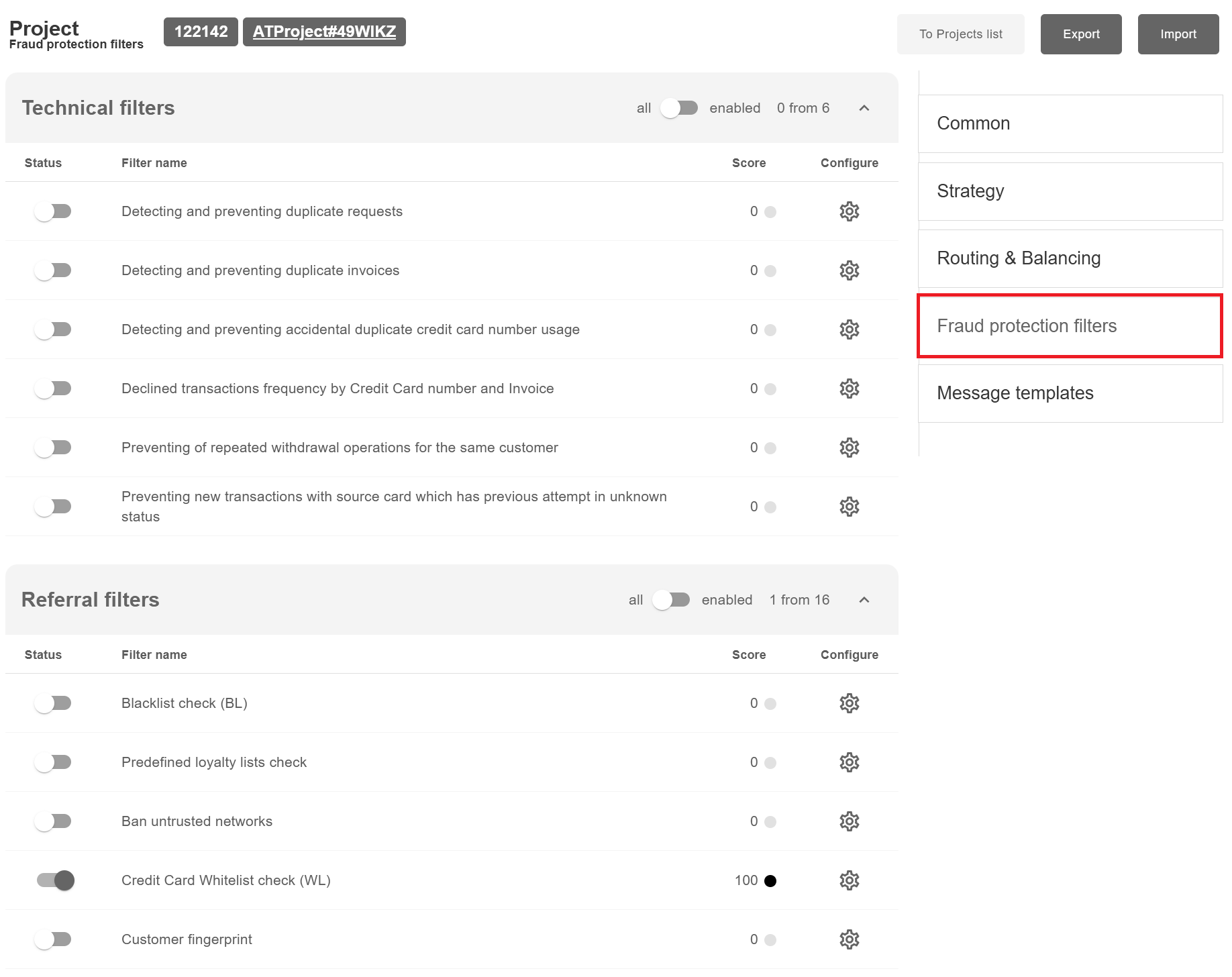Viewport: 1232px width, 977px height.
Task: Configure the duplicate invoices filter
Action: tap(849, 270)
